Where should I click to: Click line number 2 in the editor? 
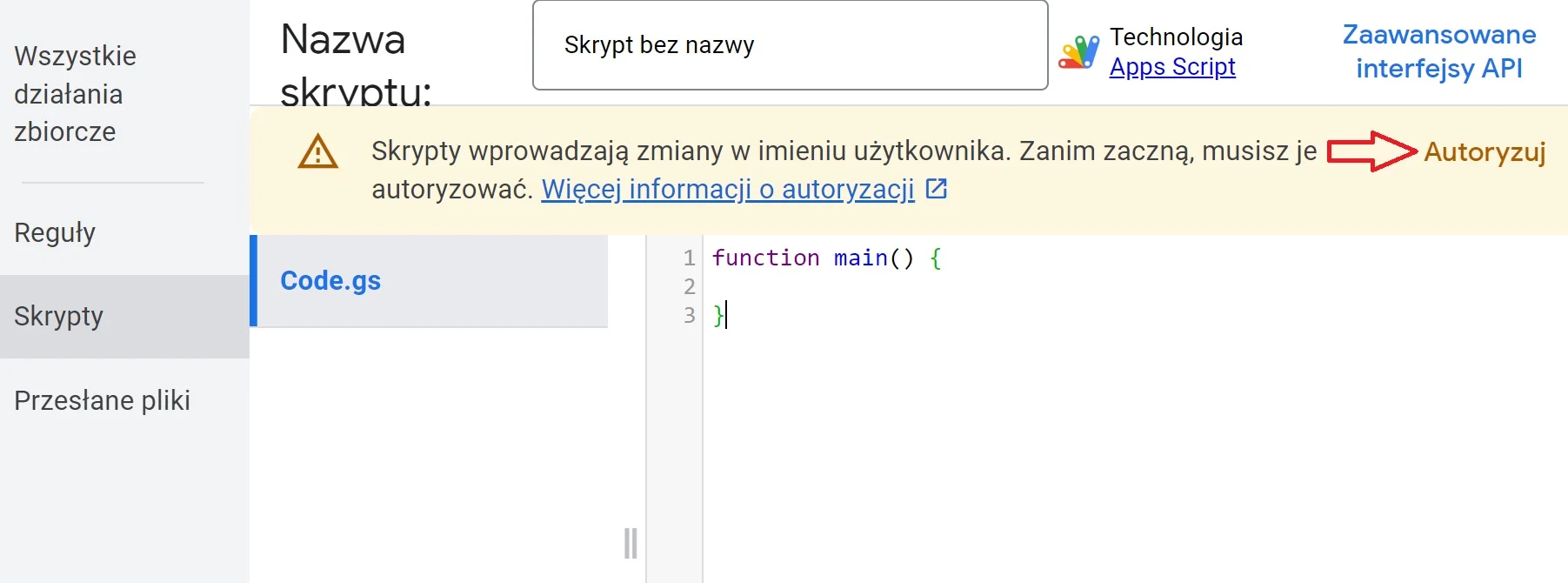click(690, 286)
